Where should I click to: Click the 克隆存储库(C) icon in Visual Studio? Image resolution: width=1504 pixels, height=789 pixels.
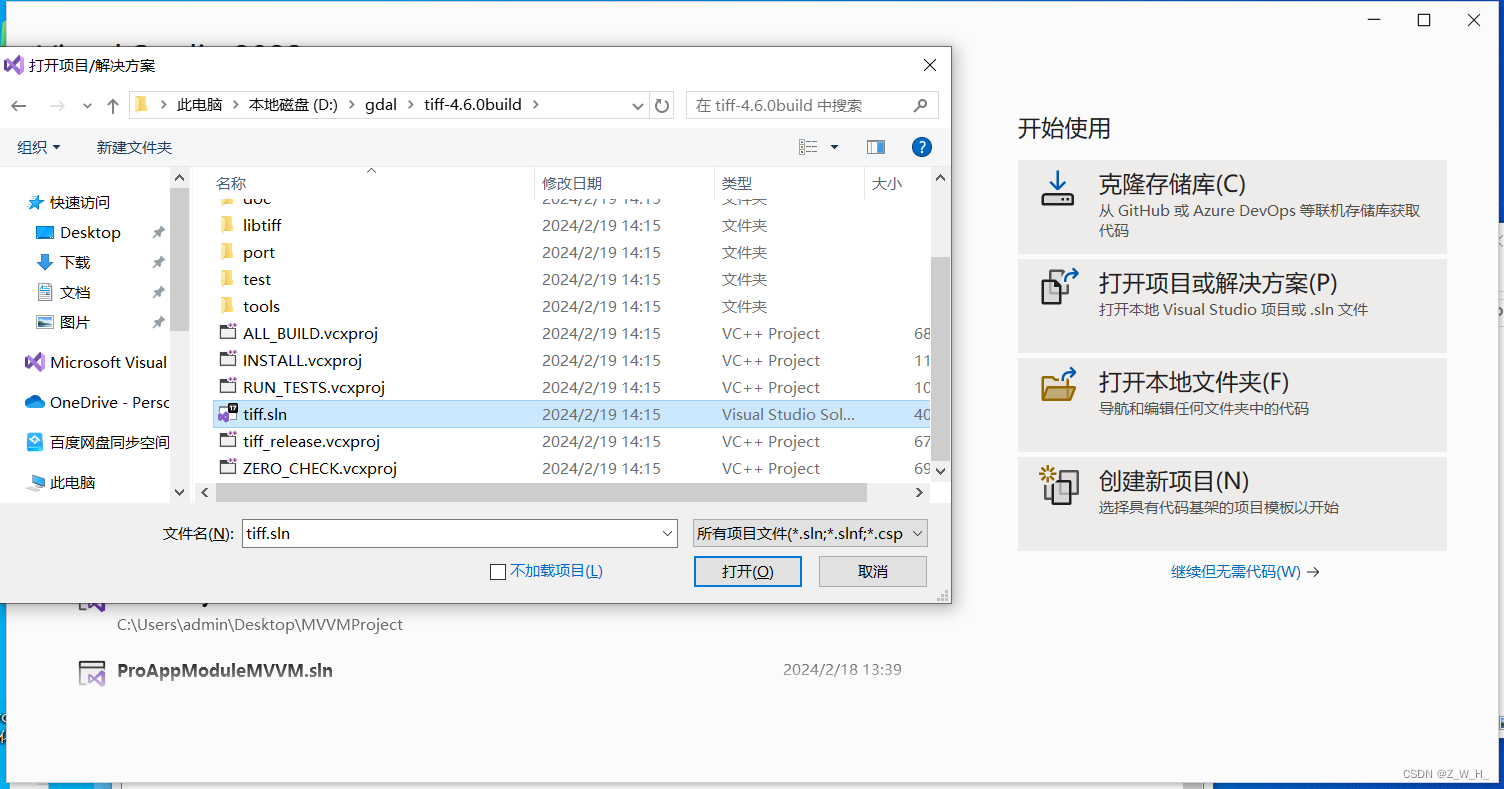coord(1057,189)
